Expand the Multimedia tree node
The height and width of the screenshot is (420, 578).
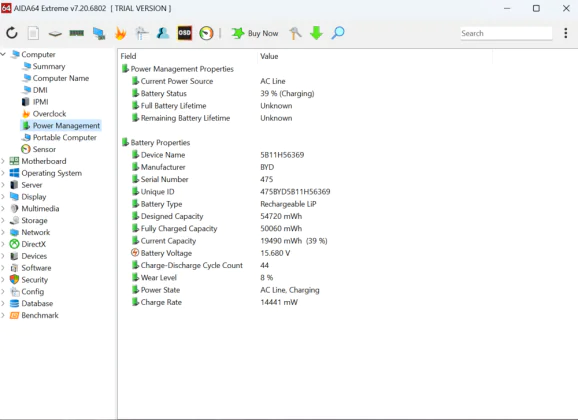coord(3,208)
